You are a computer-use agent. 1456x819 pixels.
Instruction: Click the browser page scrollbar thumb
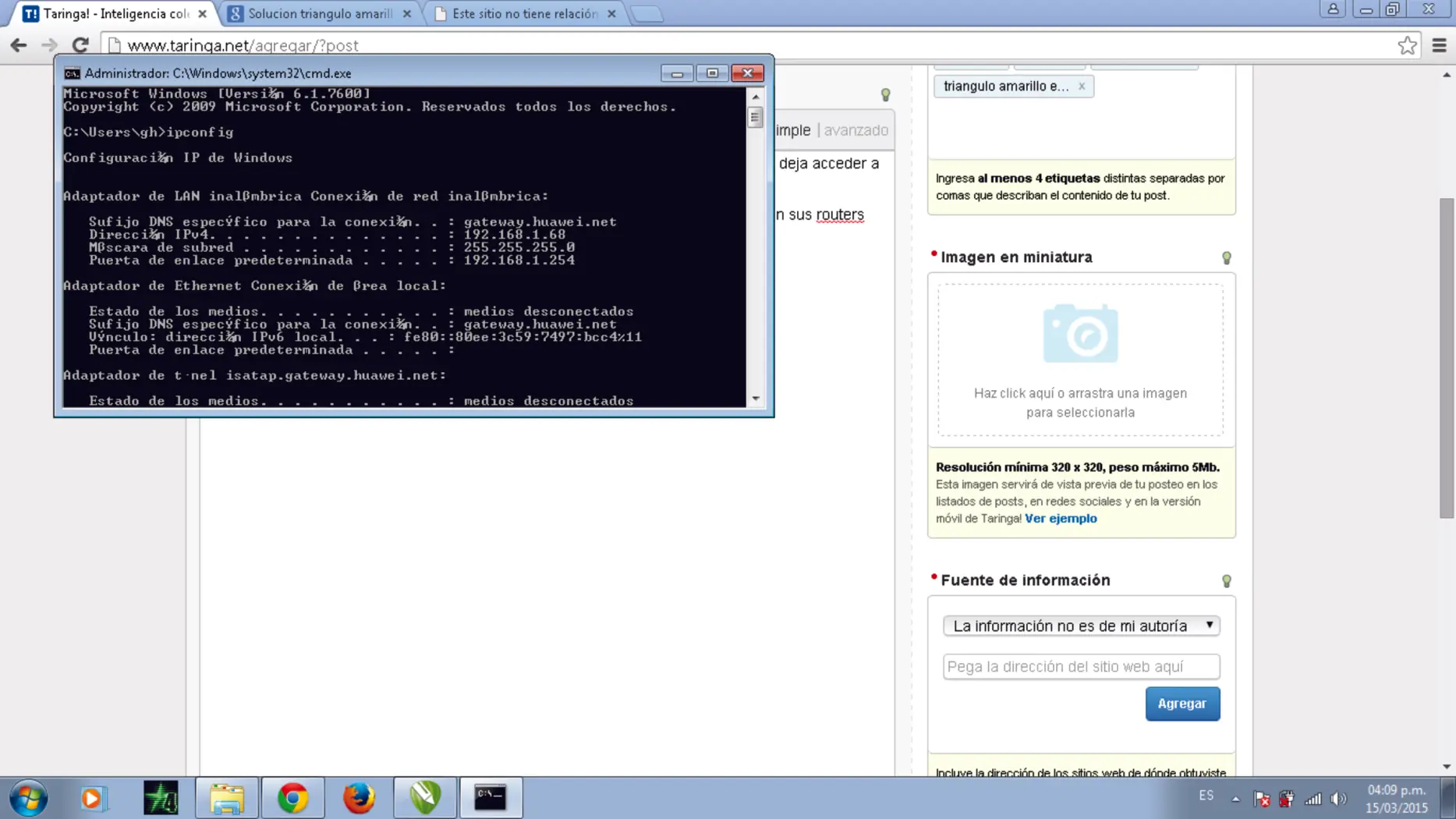(1447, 358)
